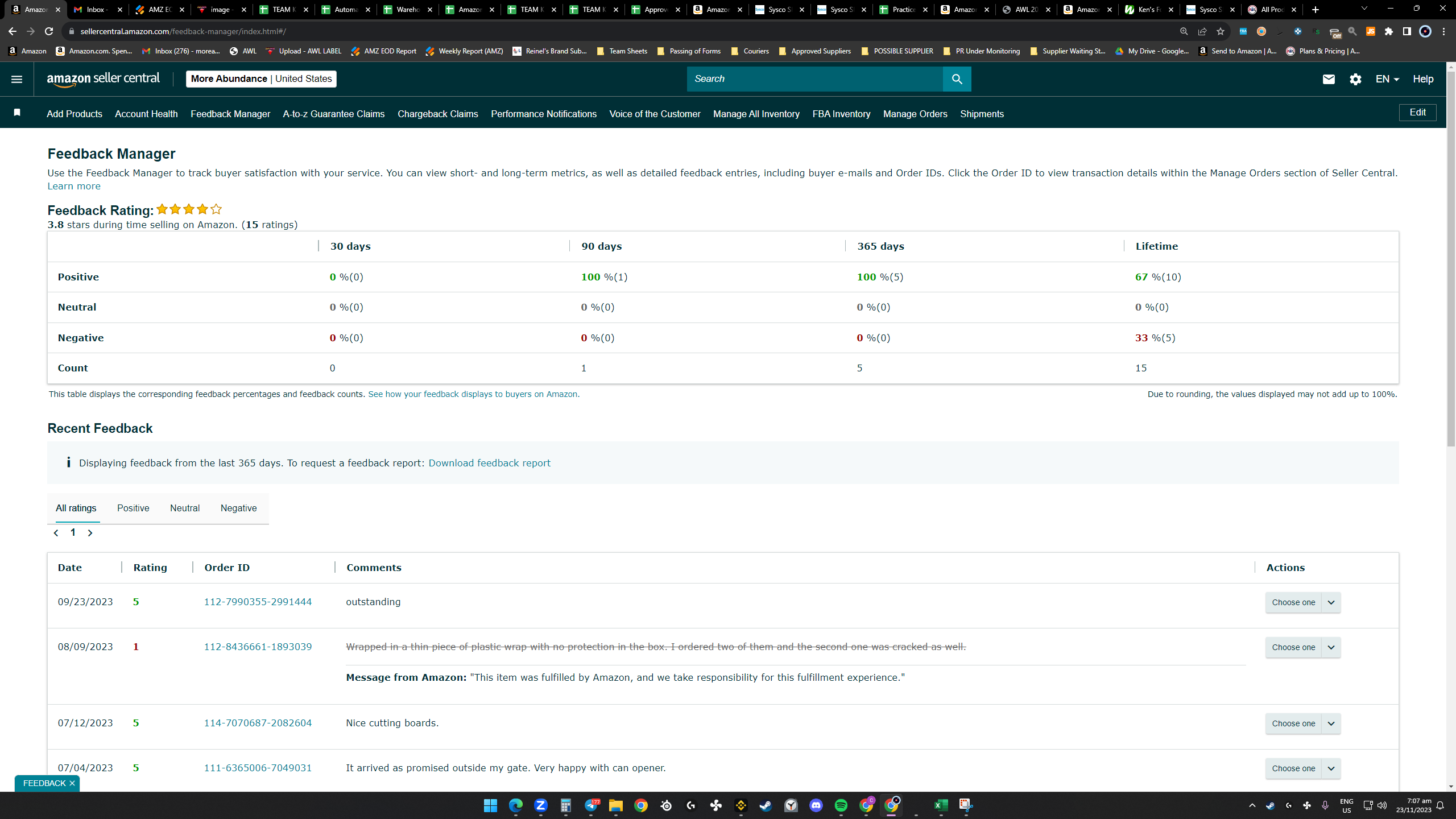Open the Inbox Gmail browser tab

click(x=97, y=10)
